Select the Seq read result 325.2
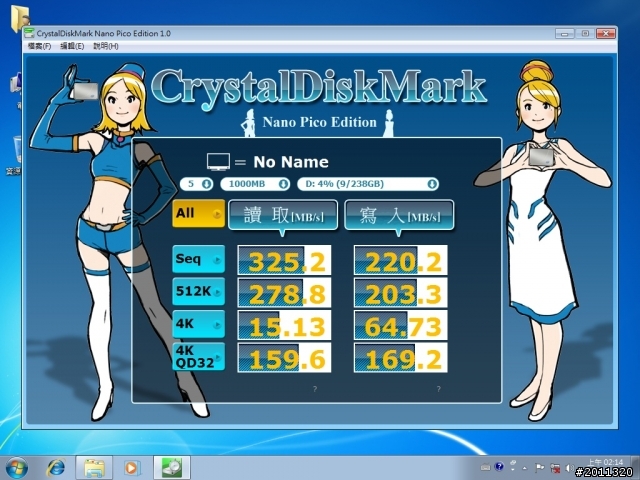640x480 pixels. tap(284, 260)
